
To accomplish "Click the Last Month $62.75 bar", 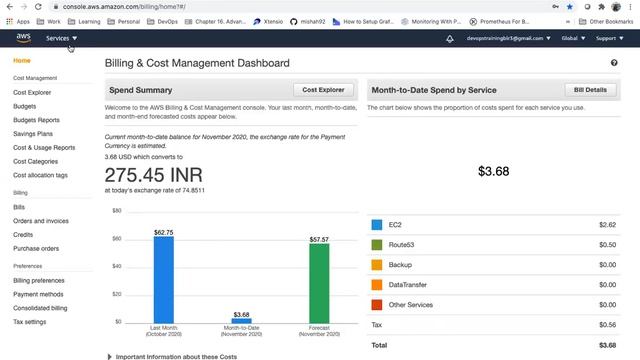I will tap(164, 280).
